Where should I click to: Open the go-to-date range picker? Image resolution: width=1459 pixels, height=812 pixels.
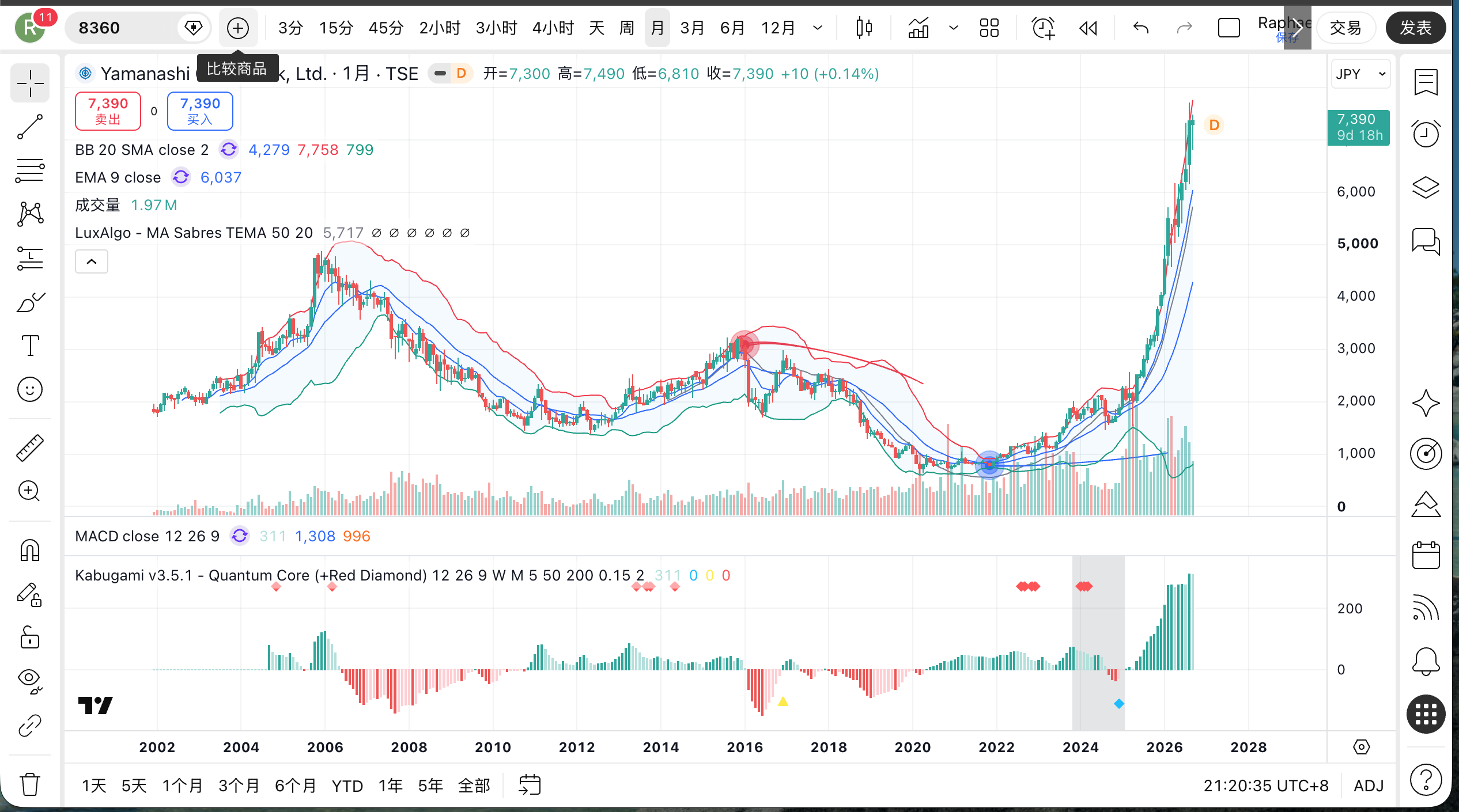(530, 785)
